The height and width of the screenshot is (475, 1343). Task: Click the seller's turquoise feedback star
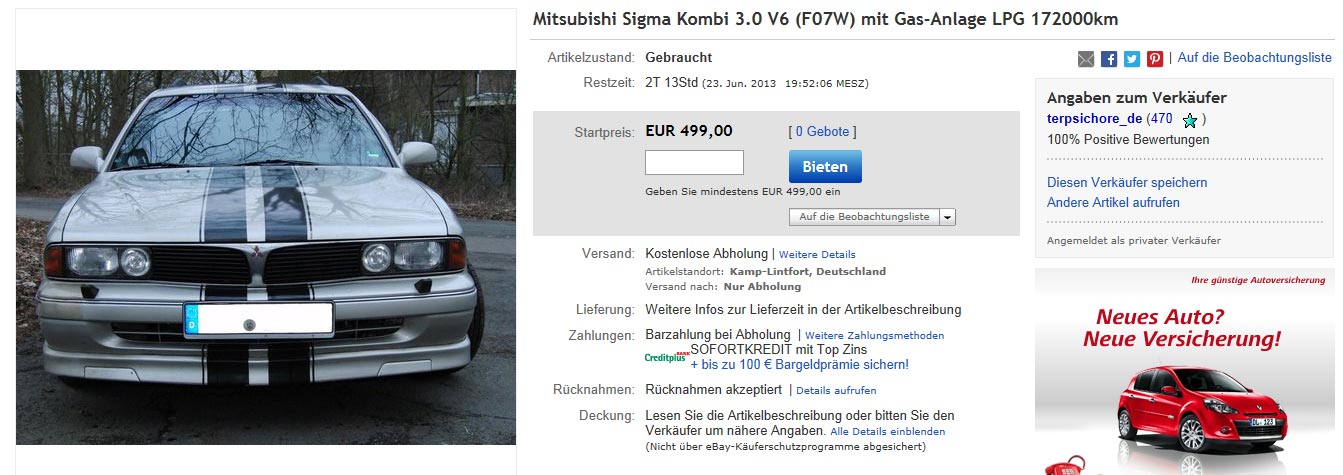(x=1189, y=120)
